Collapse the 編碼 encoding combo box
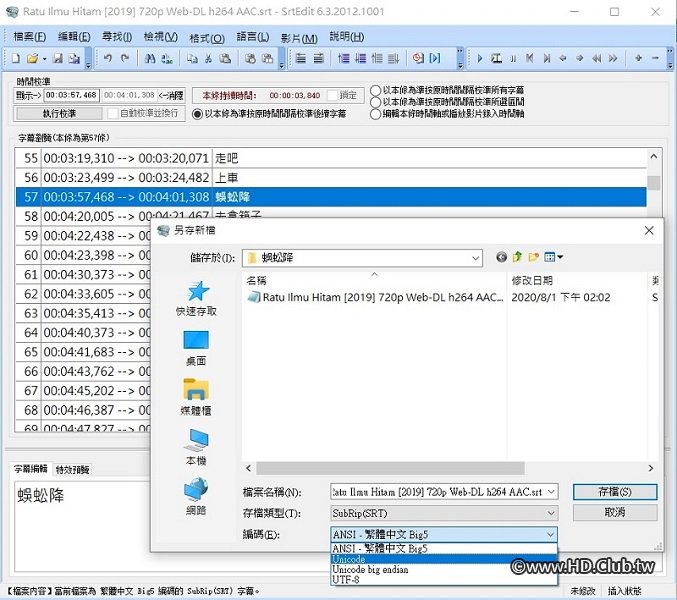Image resolution: width=677 pixels, height=600 pixels. pos(550,534)
